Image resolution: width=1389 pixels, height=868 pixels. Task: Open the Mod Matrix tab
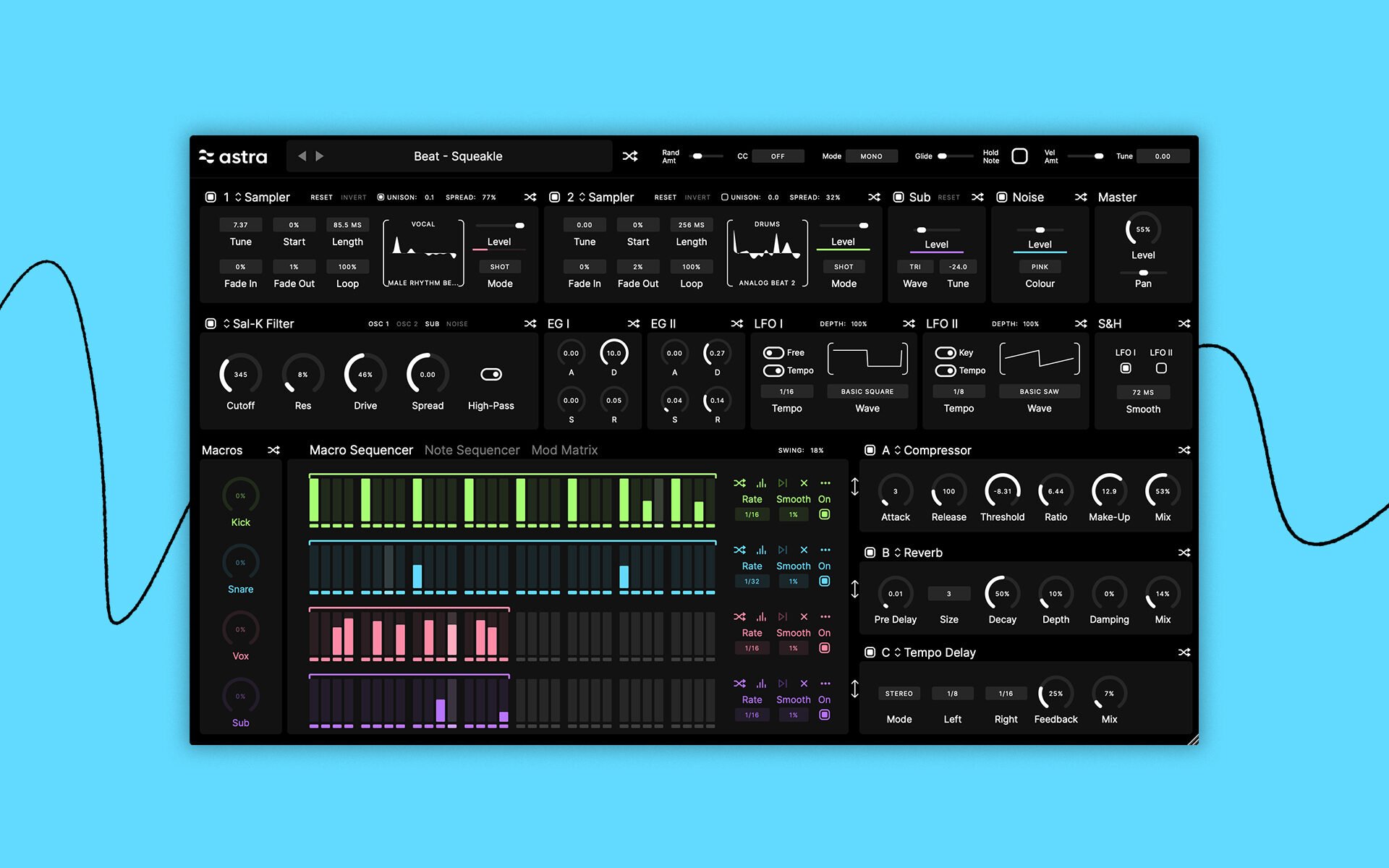[564, 450]
